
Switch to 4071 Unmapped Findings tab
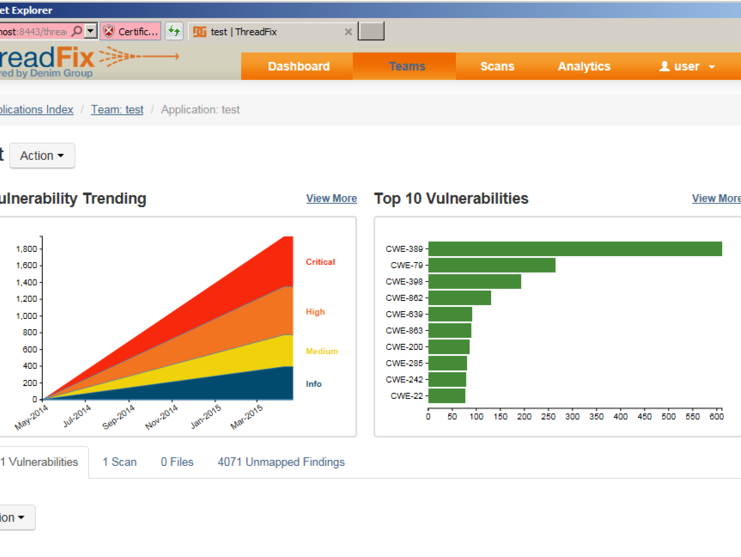(281, 462)
